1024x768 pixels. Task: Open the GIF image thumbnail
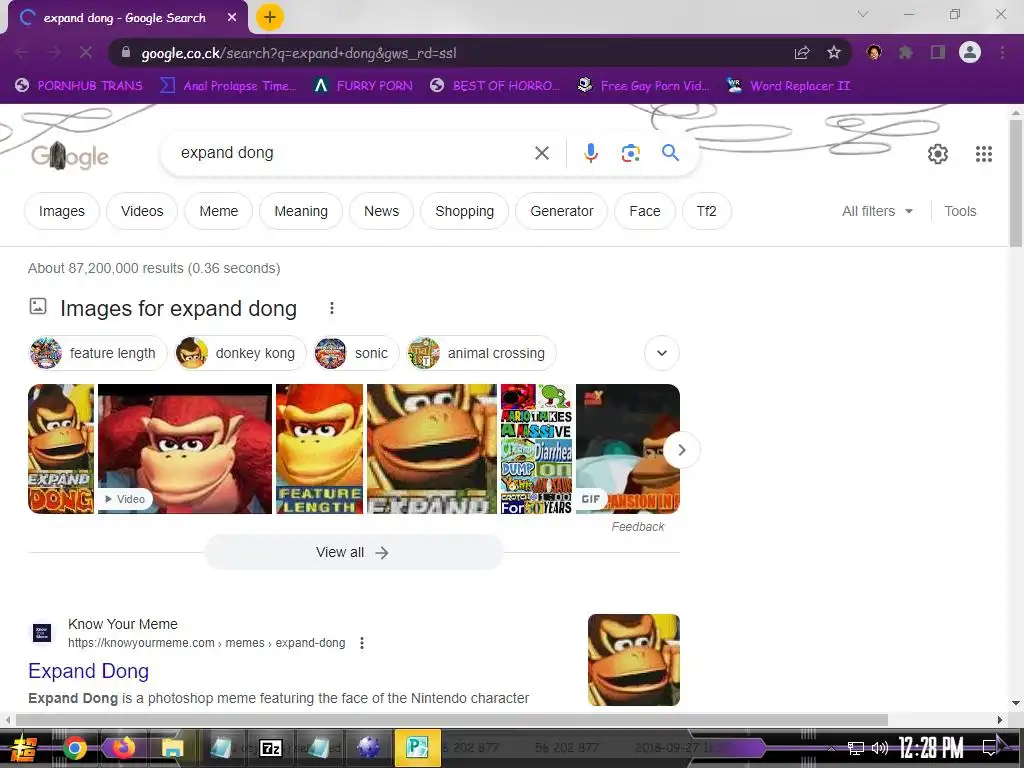click(x=628, y=449)
